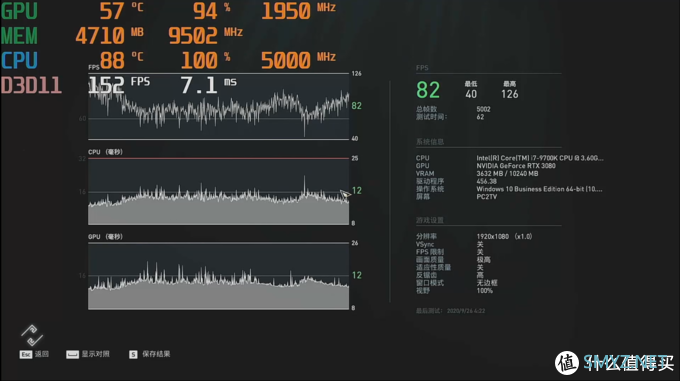Click the overlay memory usage 4710 MB
Screen dimensions: 680x381
(109, 36)
